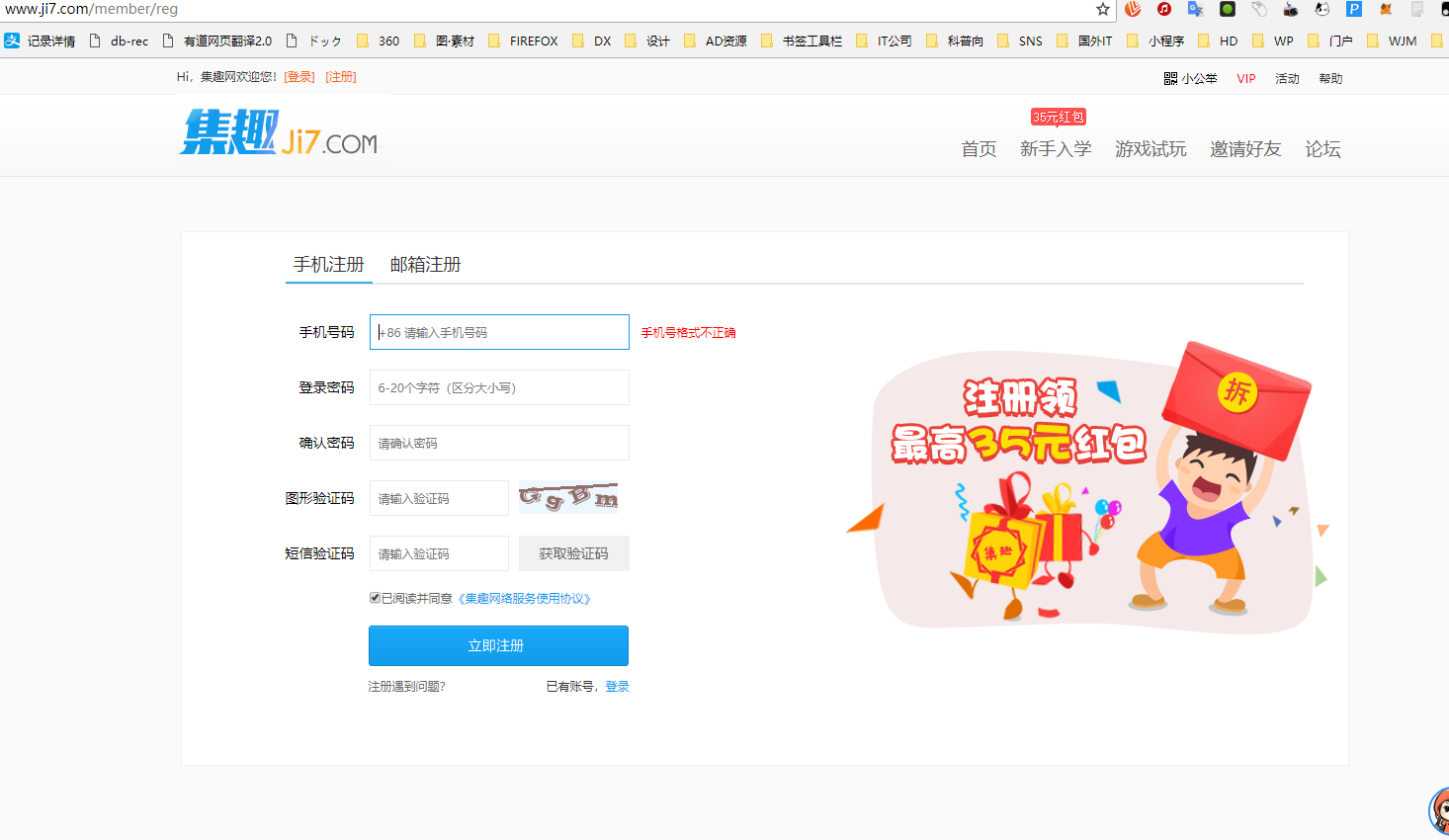This screenshot has width=1449, height=840.
Task: Open the 集趣网络服务使用协议 link
Action: pyautogui.click(x=525, y=599)
